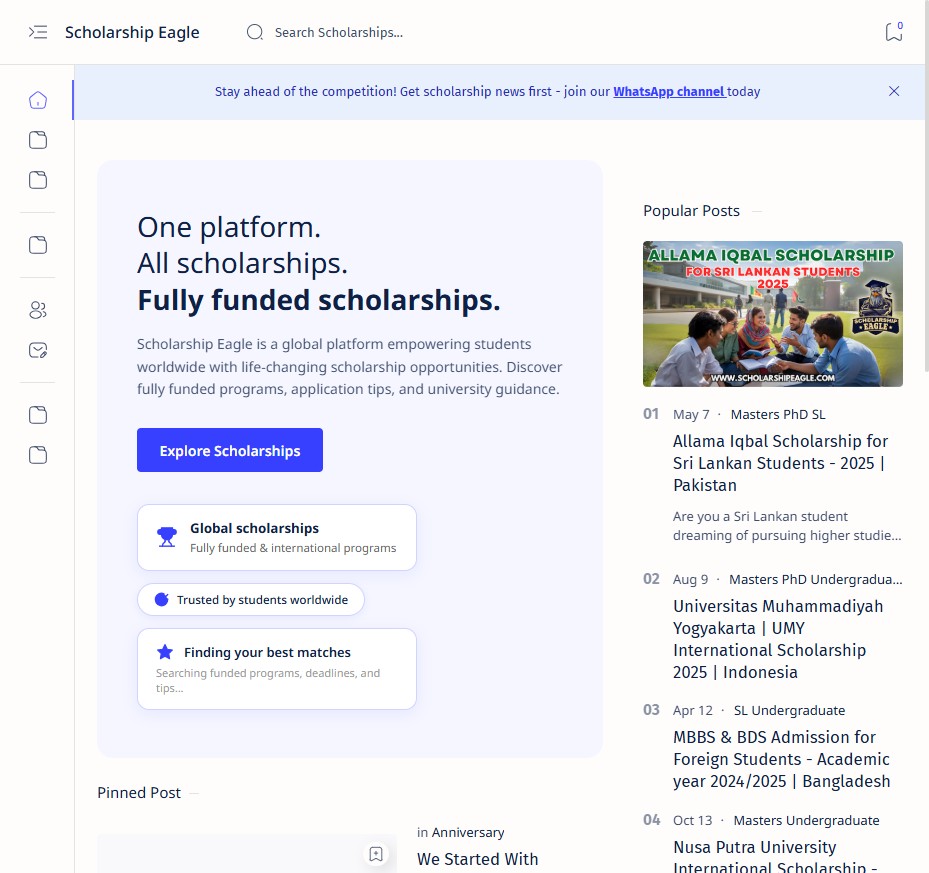This screenshot has width=929, height=873.
Task: Select the SL Undergraduate category tag
Action: (x=789, y=711)
